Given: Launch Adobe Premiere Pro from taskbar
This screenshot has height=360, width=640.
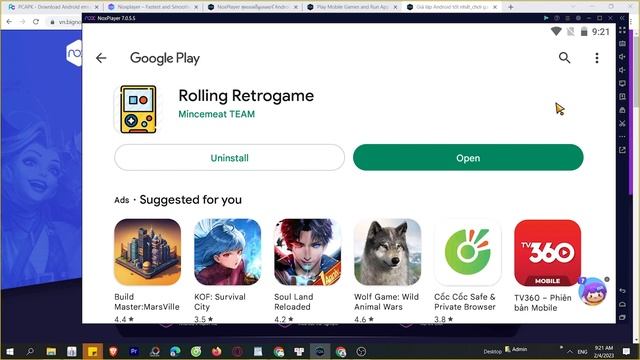Looking at the screenshot, I should [x=134, y=351].
